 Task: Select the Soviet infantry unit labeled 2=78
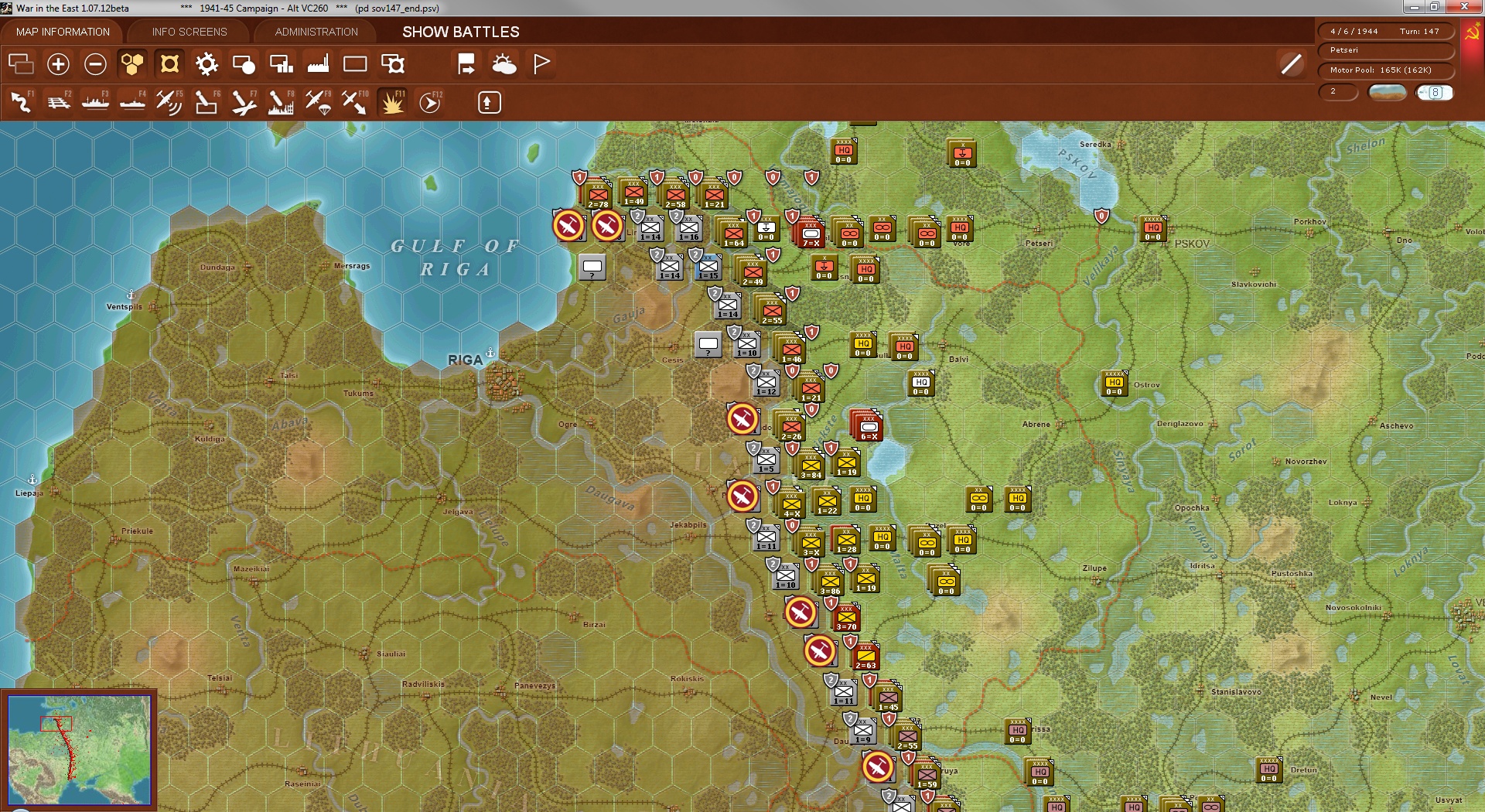pos(598,195)
